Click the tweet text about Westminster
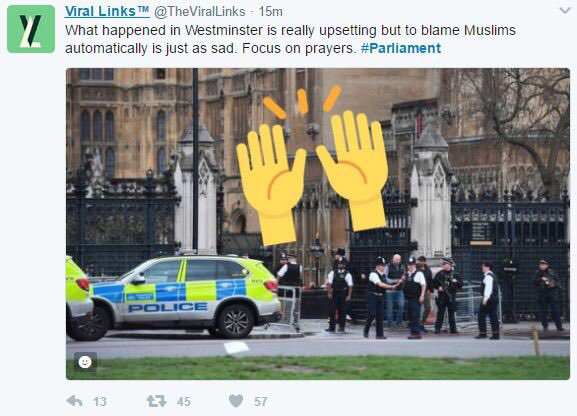This screenshot has width=577, height=416. pyautogui.click(x=290, y=39)
